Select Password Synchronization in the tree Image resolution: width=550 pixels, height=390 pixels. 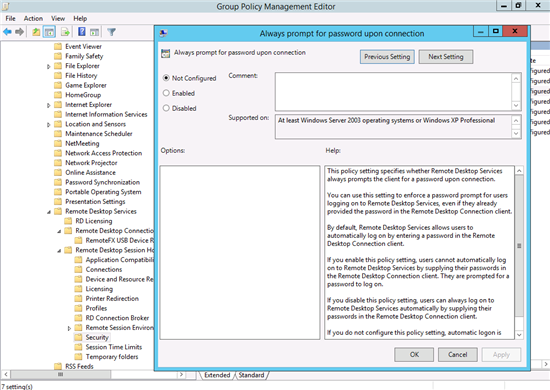[102, 182]
